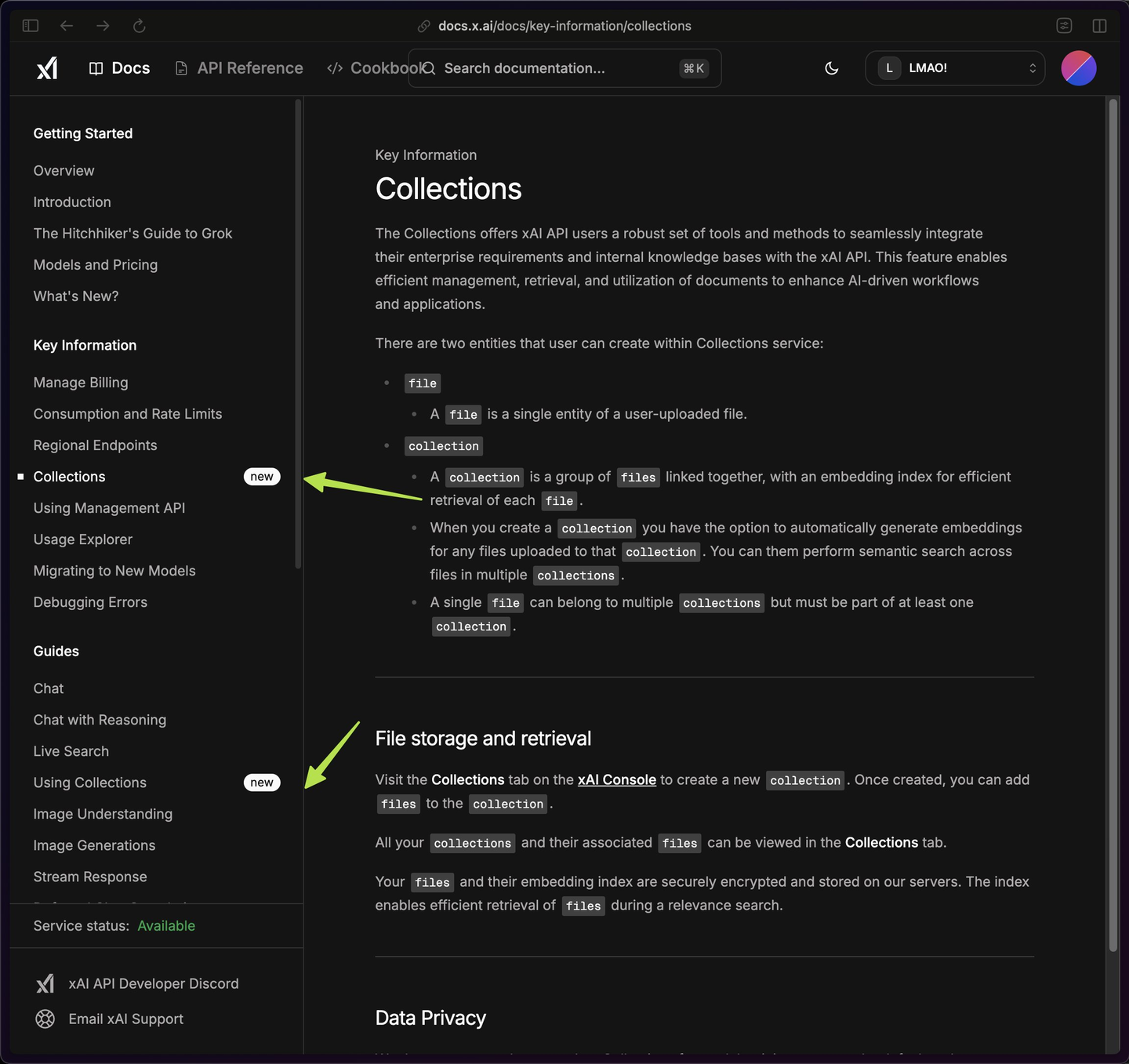This screenshot has width=1129, height=1064.
Task: Click the Email xAI Support link
Action: pos(125,1019)
